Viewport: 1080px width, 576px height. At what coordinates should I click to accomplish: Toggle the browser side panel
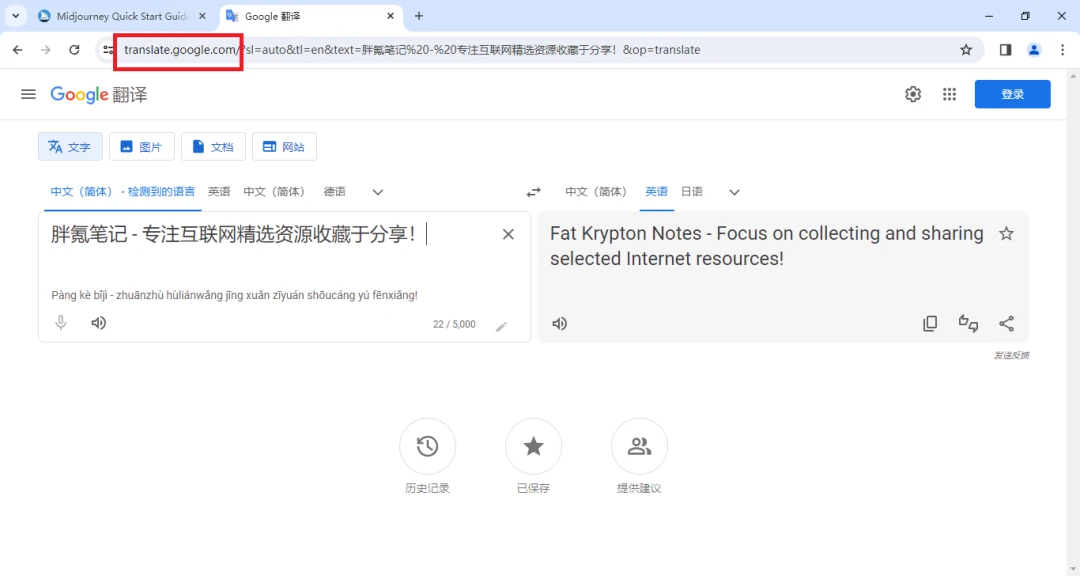(x=1005, y=50)
